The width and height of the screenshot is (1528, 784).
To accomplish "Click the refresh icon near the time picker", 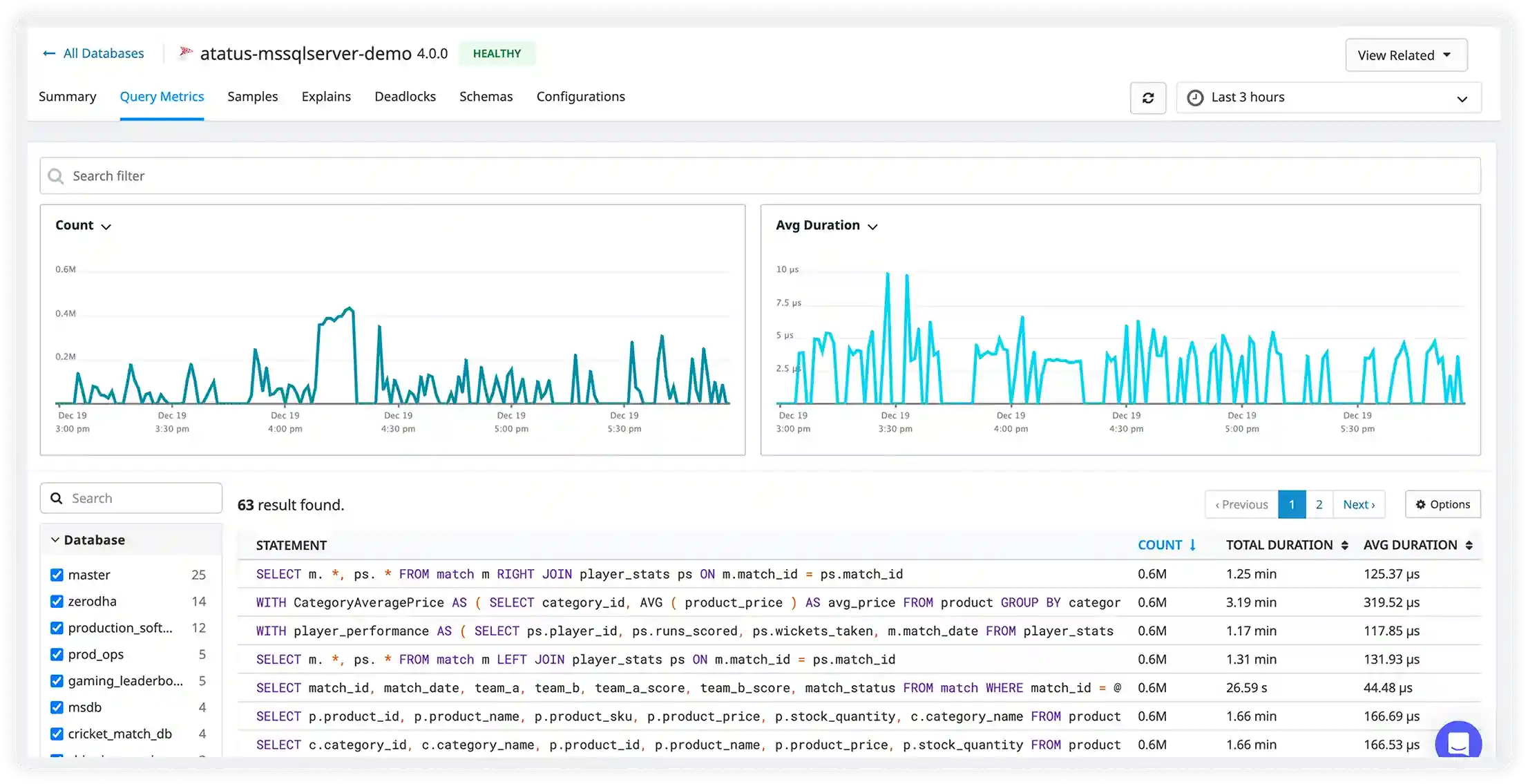I will 1147,97.
